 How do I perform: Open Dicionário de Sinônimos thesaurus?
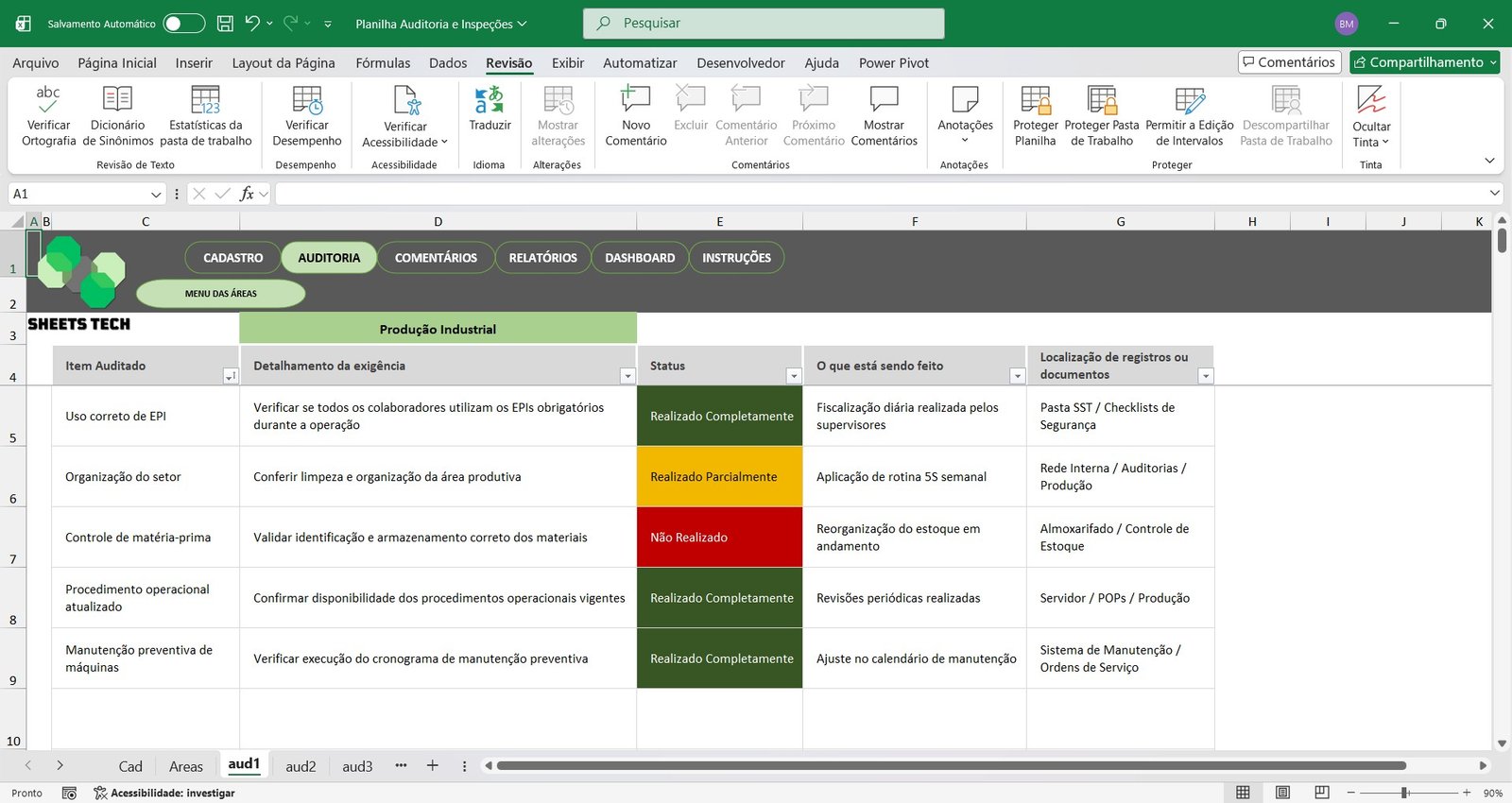coord(117,116)
